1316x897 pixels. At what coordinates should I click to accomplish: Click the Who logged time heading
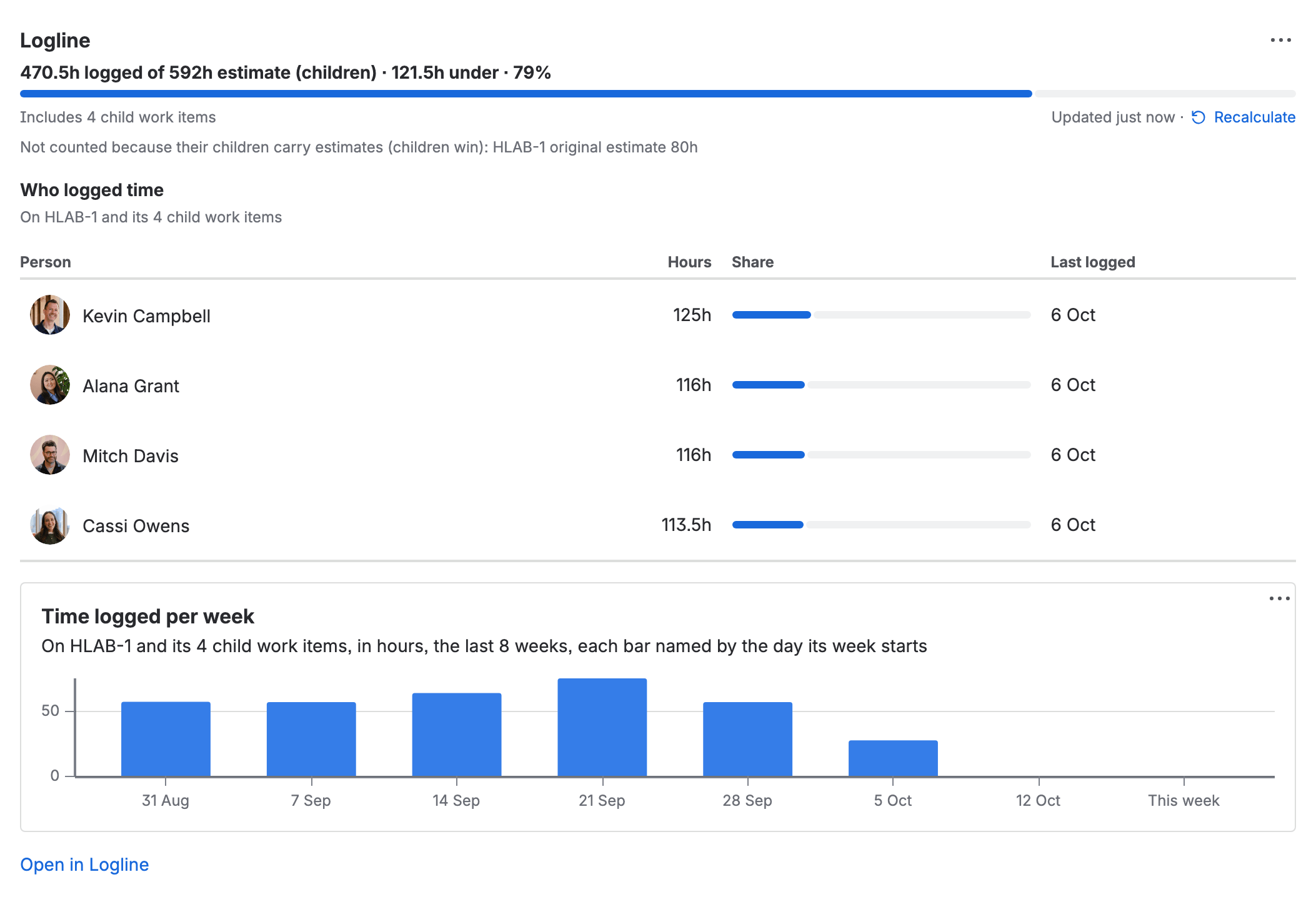coord(92,190)
